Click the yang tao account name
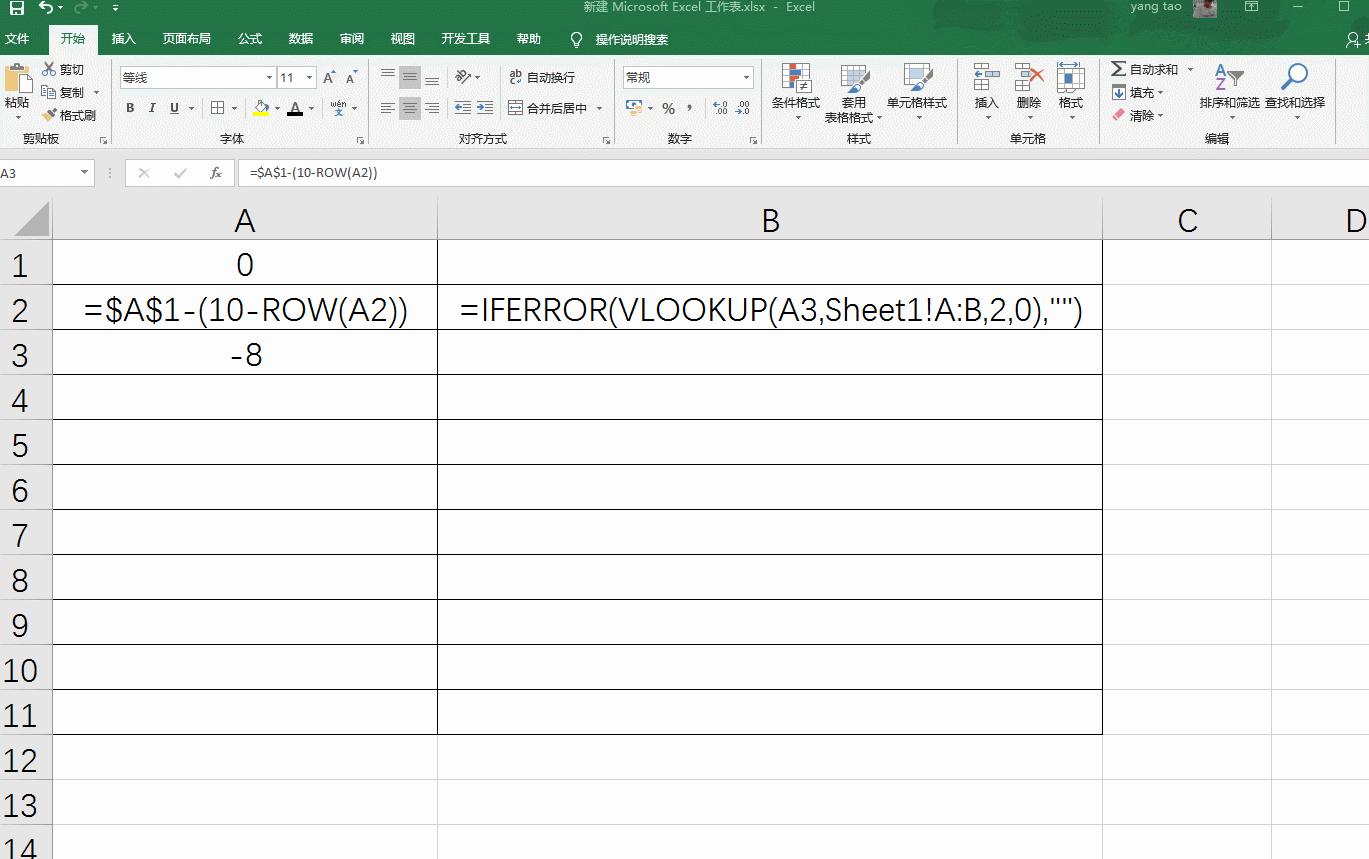Image resolution: width=1369 pixels, height=859 pixels. tap(1156, 7)
